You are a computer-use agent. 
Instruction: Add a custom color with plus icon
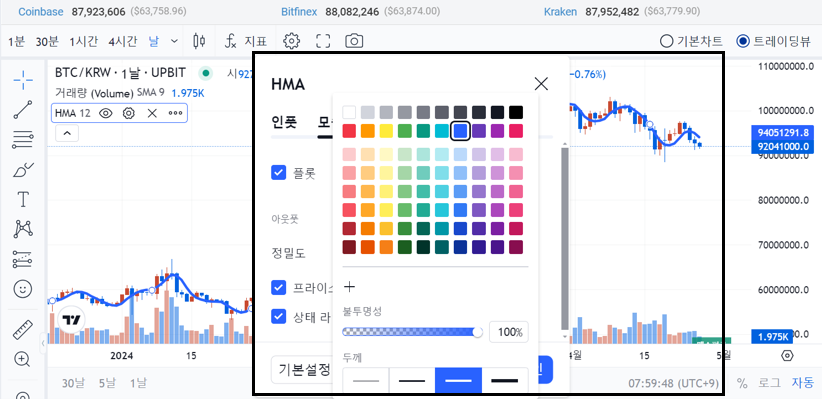(x=349, y=287)
